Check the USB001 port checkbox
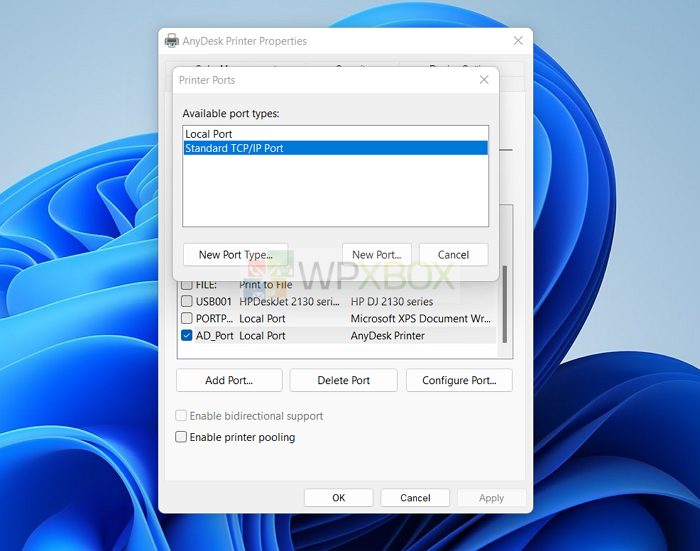 tap(187, 301)
